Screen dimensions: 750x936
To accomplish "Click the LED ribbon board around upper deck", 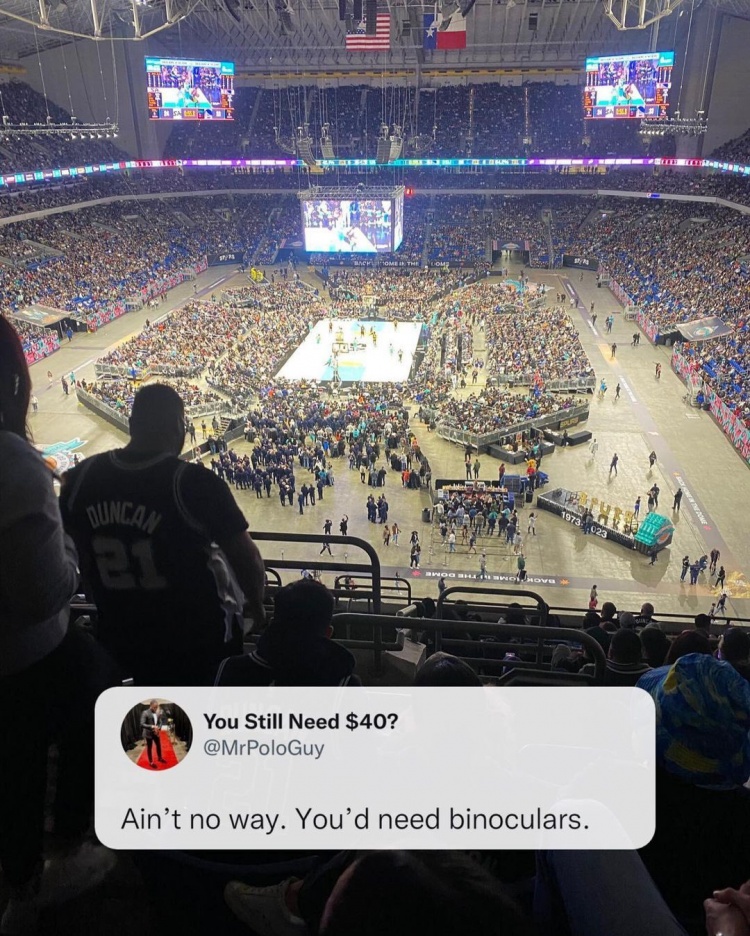I will click(375, 163).
